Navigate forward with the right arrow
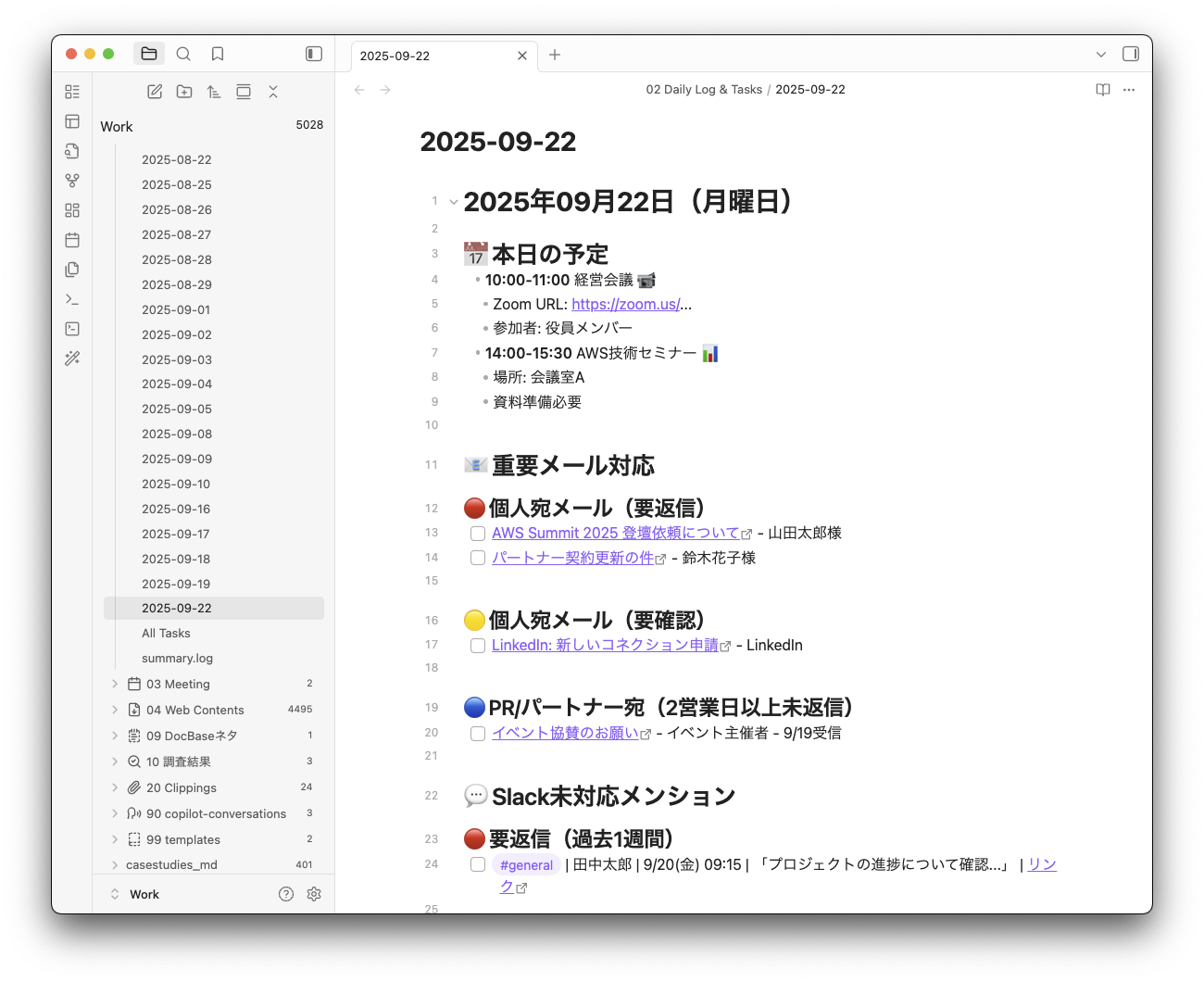The width and height of the screenshot is (1204, 982). 385,90
